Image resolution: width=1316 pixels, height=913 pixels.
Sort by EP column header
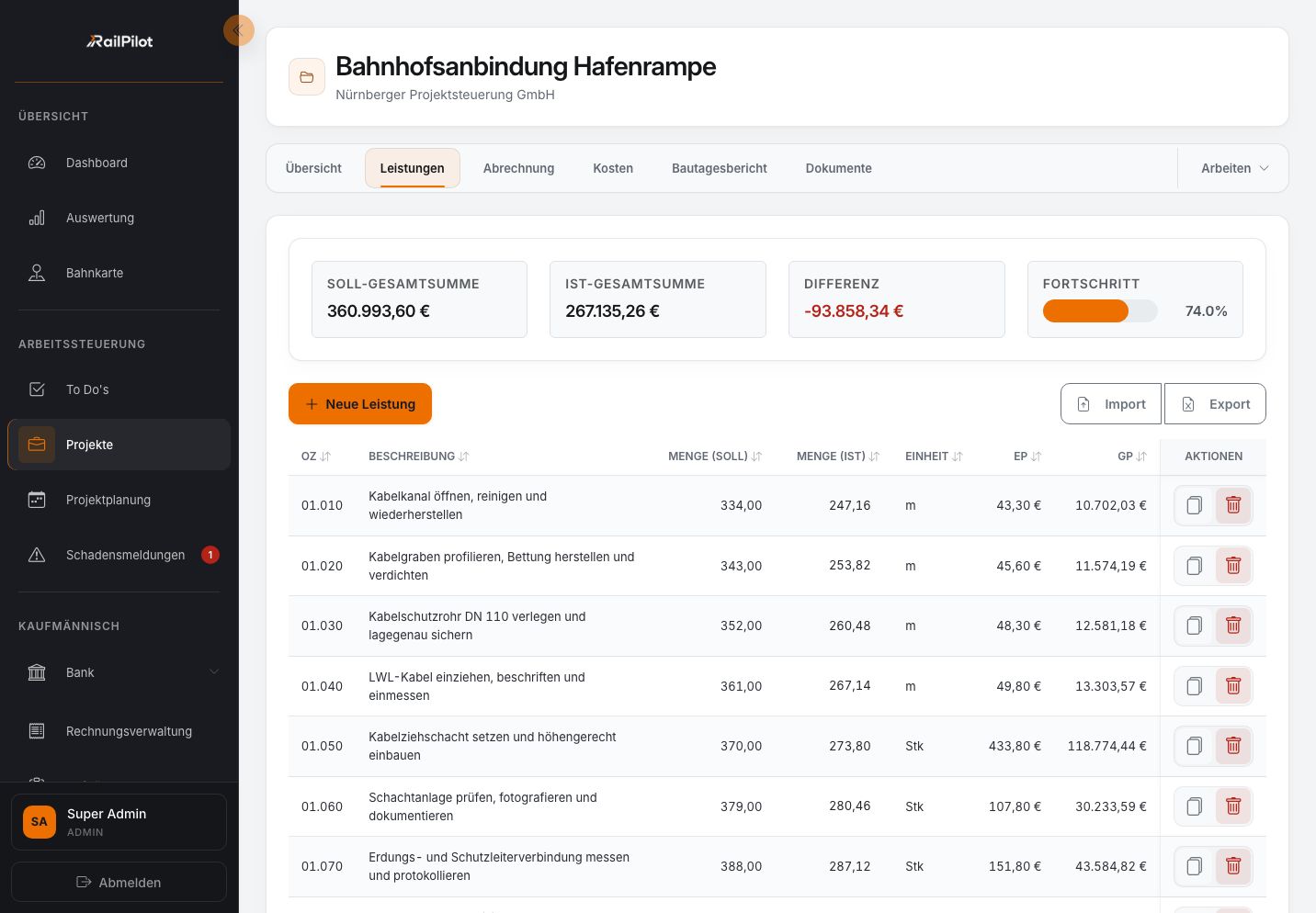pos(1027,456)
